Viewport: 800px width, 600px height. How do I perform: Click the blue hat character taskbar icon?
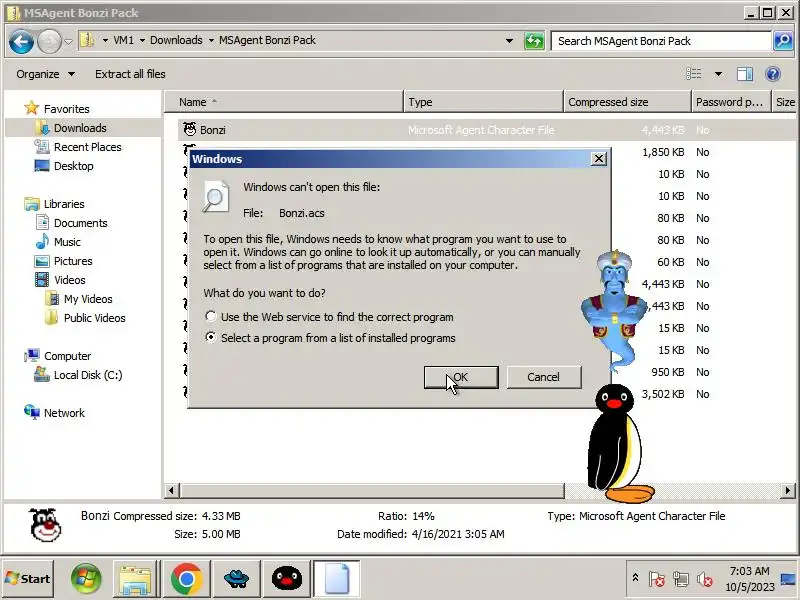[x=236, y=579]
